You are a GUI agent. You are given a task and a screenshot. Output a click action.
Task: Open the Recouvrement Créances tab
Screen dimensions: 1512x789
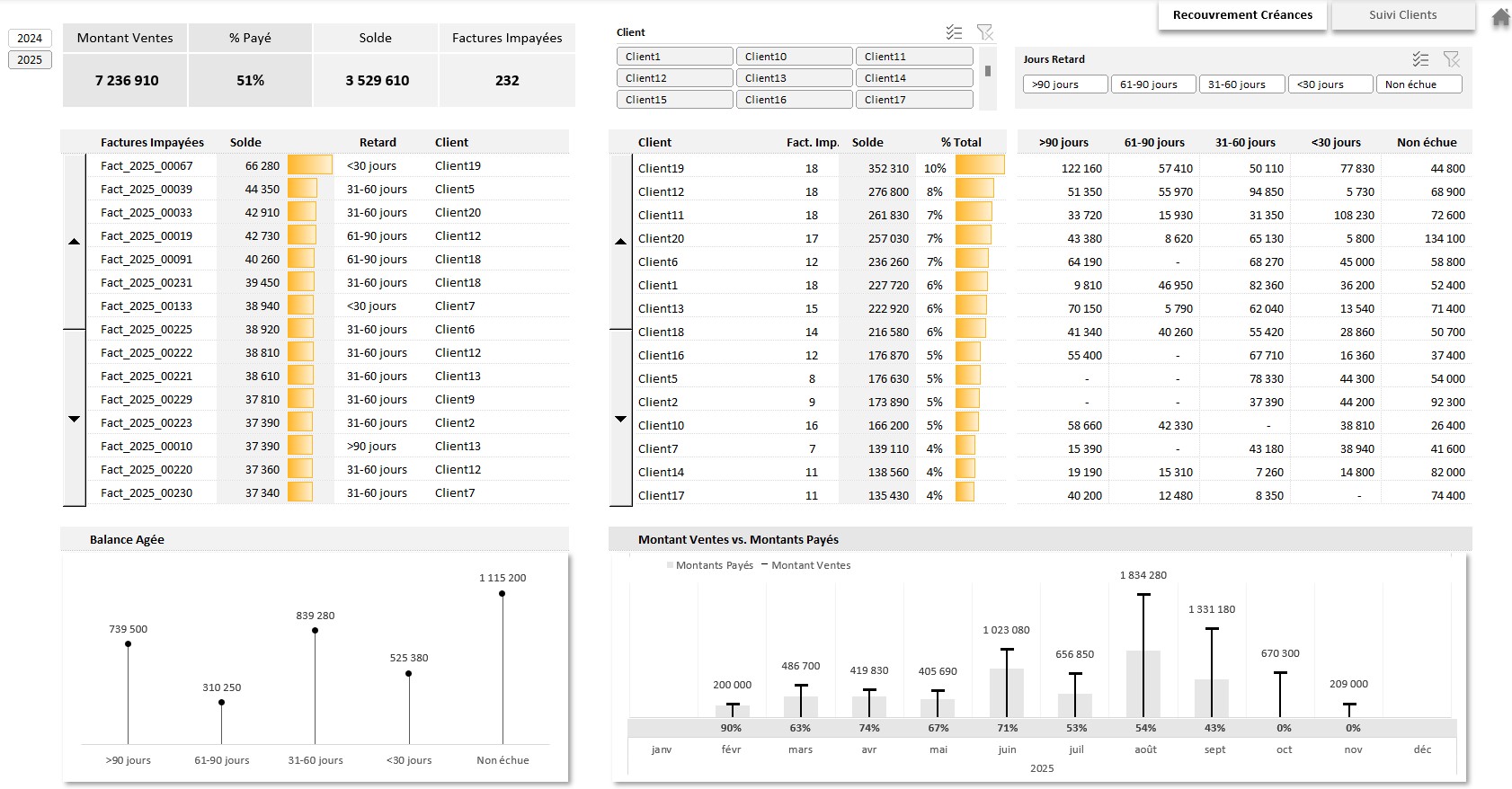(1242, 15)
